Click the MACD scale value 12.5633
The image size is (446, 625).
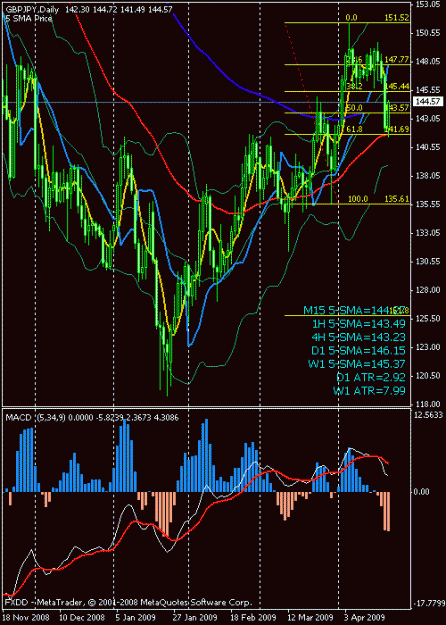[x=428, y=415]
